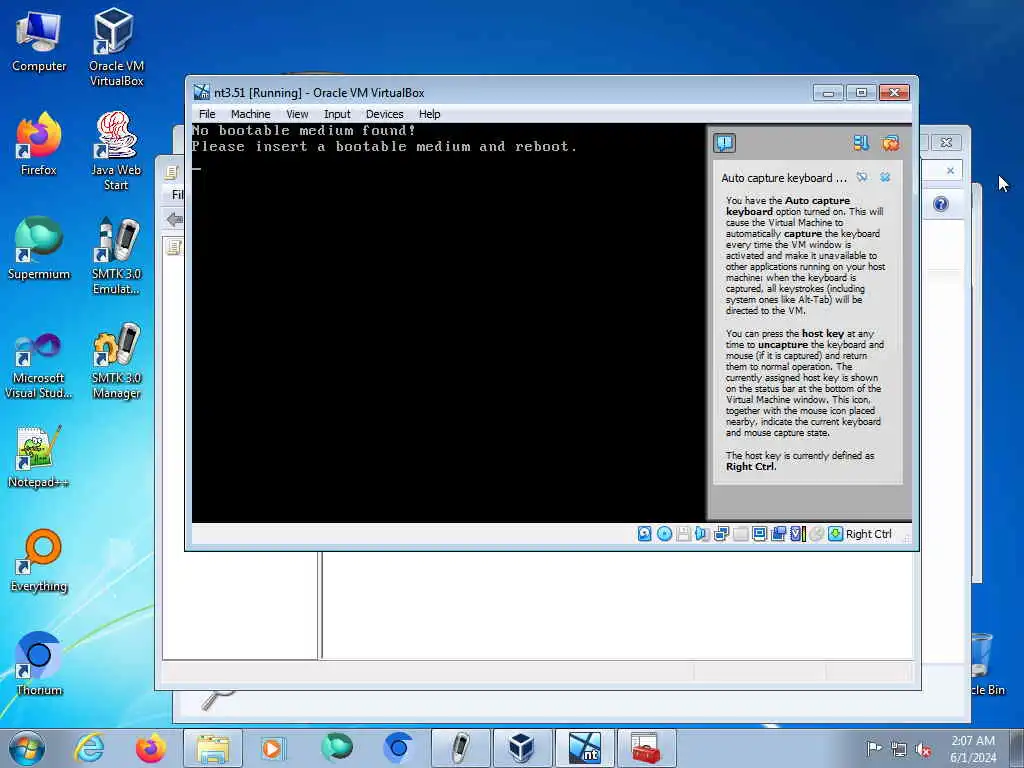Maximize the nt3.51 VirtualBox window
Image resolution: width=1024 pixels, height=768 pixels.
pyautogui.click(x=861, y=93)
